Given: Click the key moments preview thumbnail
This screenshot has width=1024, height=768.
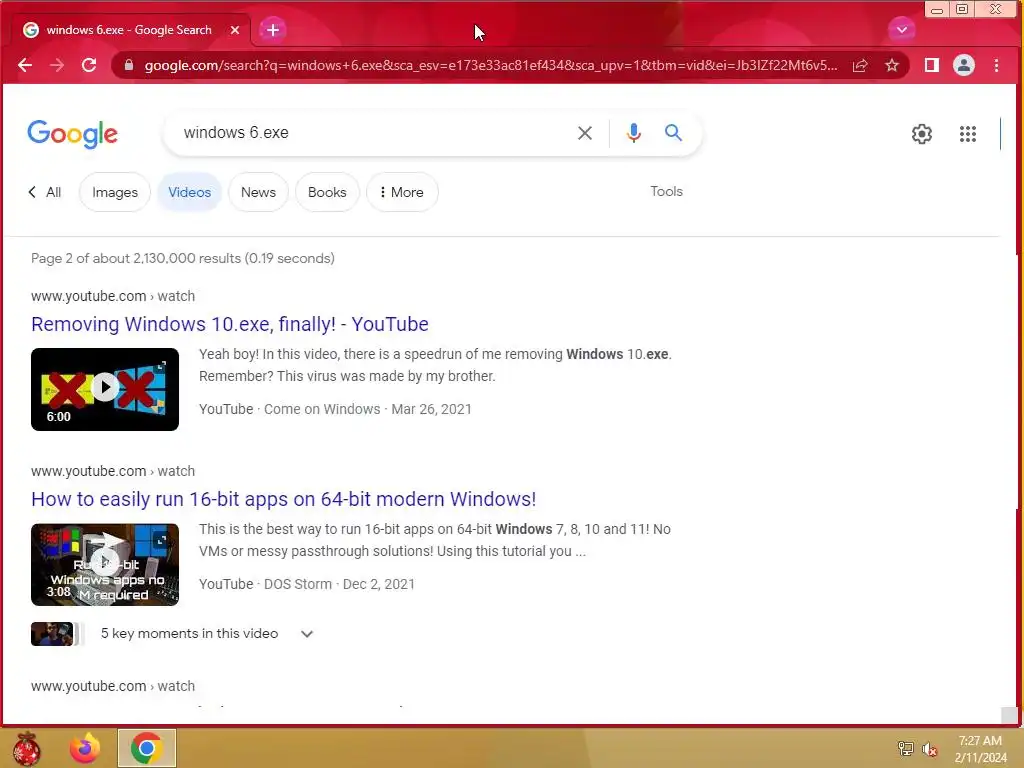Looking at the screenshot, I should coord(55,634).
